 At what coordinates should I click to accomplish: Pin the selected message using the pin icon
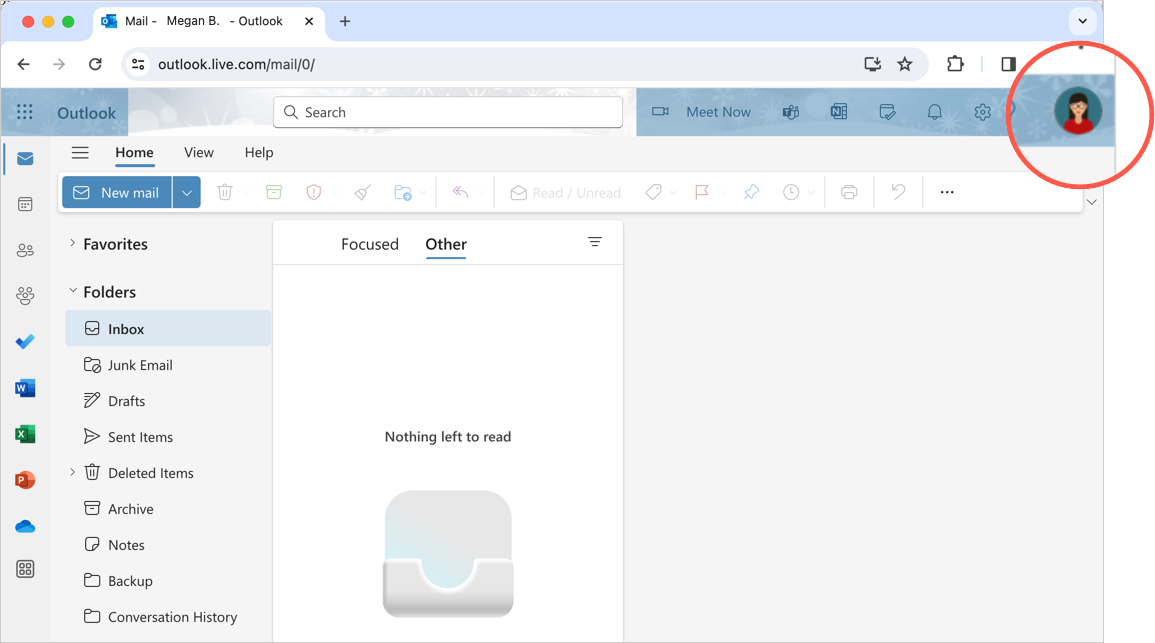click(x=751, y=192)
